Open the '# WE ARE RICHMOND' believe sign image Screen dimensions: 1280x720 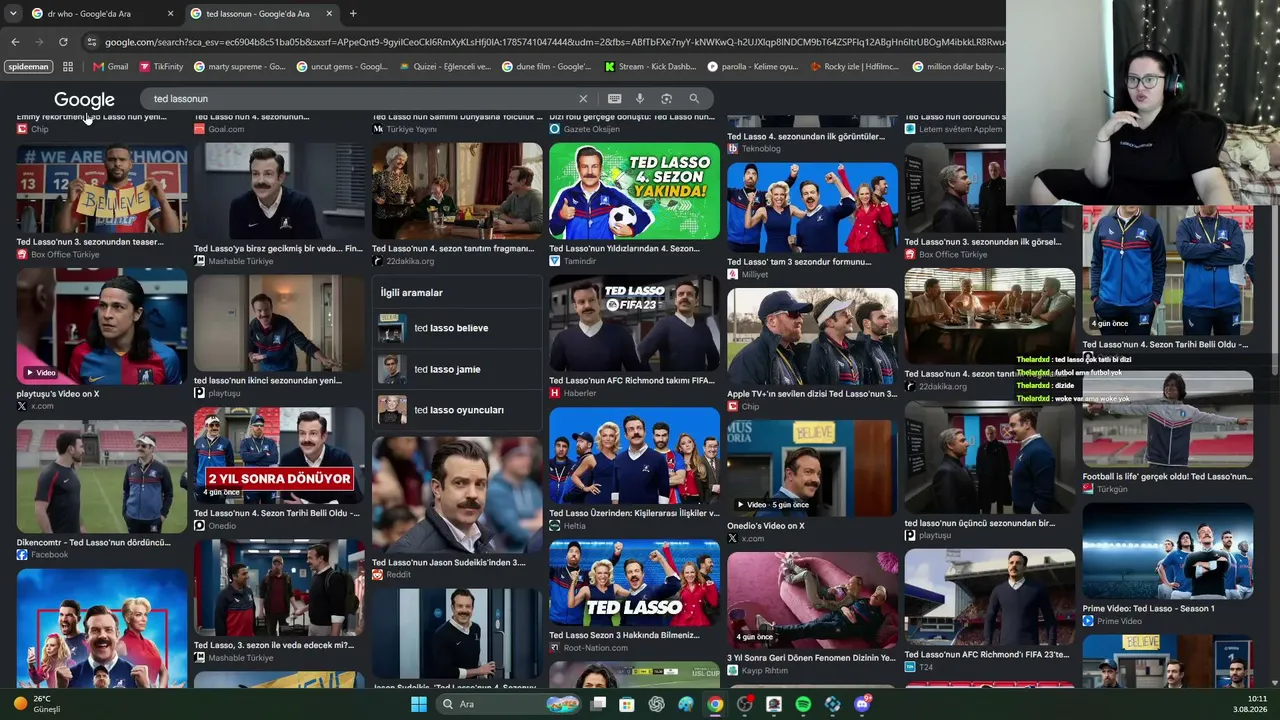[101, 189]
